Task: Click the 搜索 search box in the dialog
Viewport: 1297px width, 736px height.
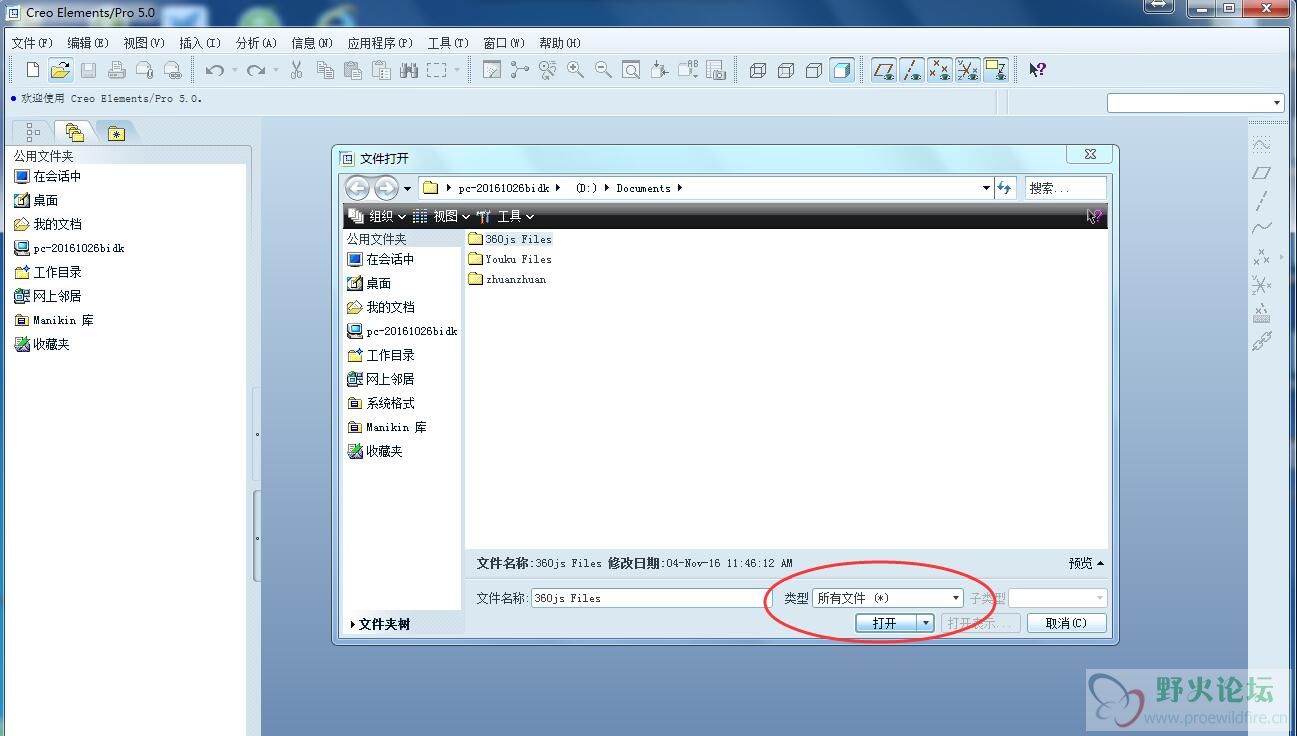Action: 1066,188
